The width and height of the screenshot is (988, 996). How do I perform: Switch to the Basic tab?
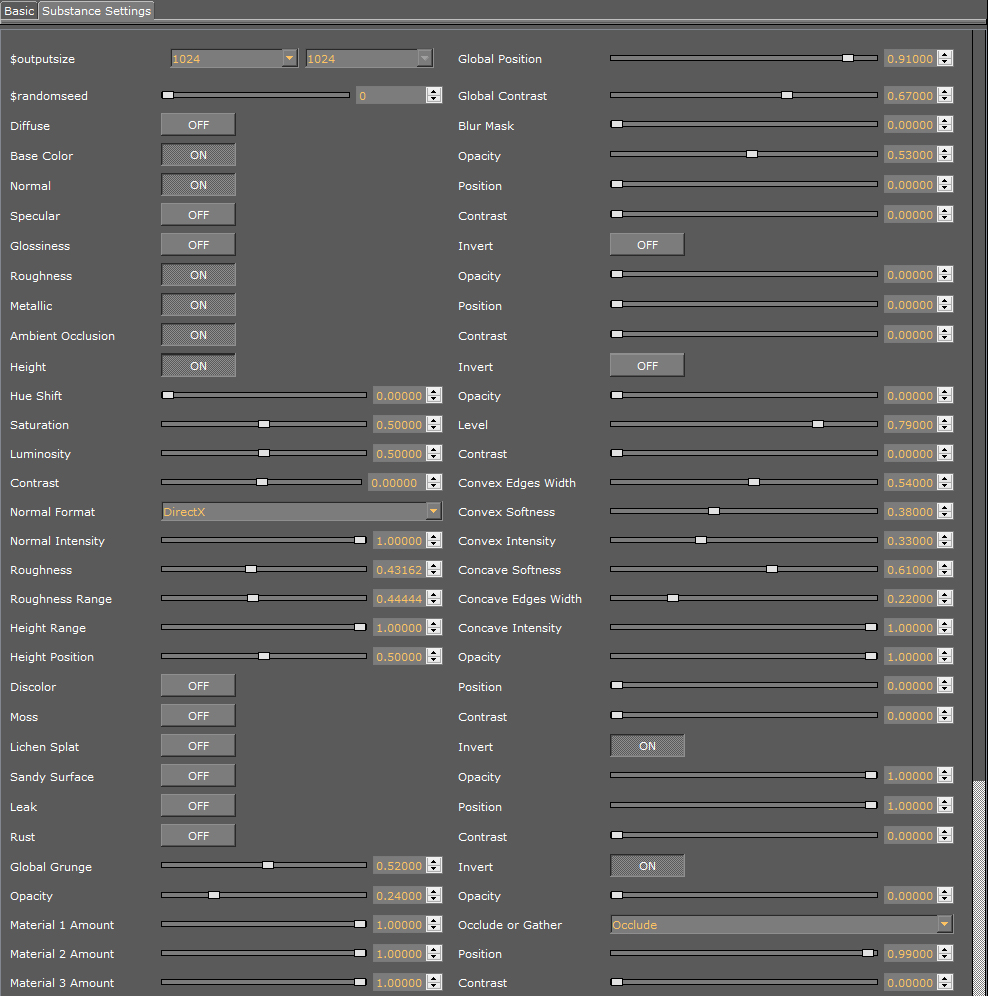[x=19, y=11]
